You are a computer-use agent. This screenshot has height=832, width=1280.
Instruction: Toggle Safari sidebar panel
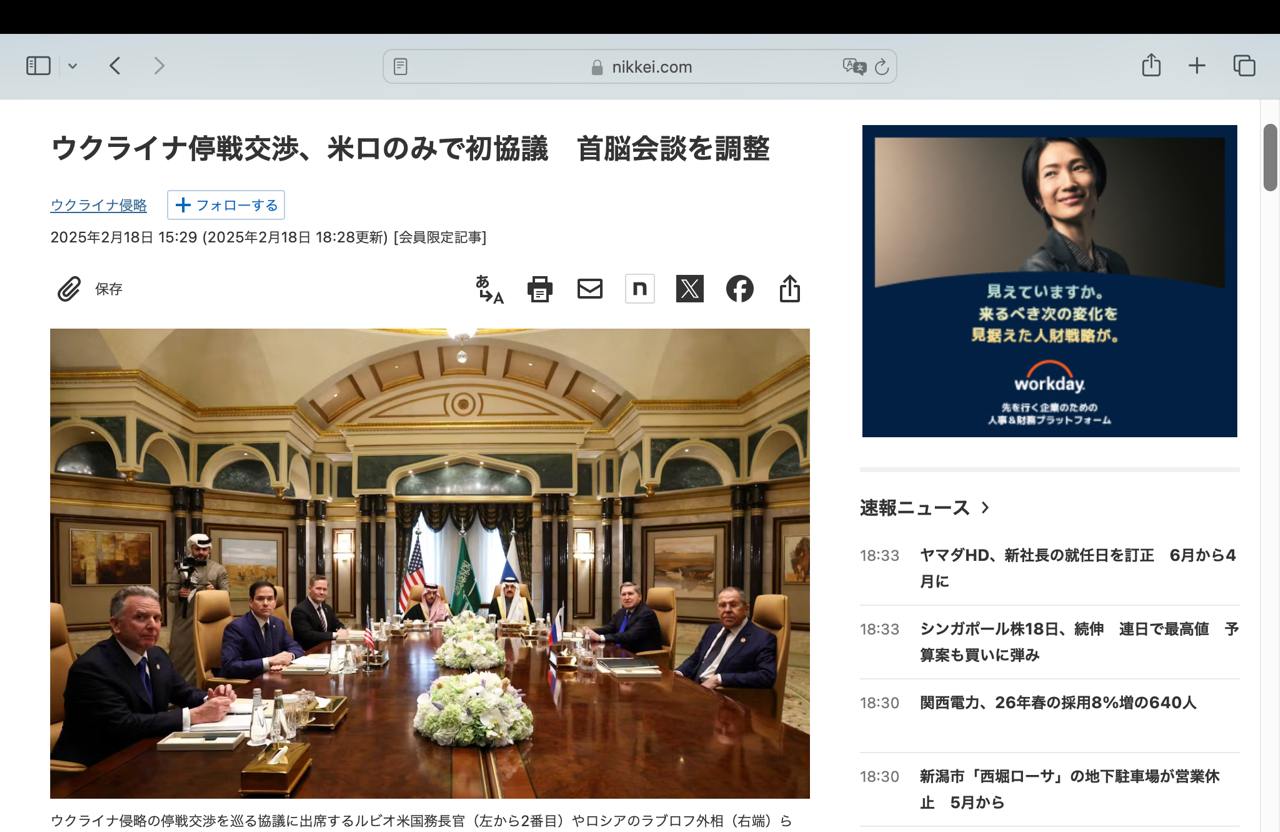[x=38, y=66]
